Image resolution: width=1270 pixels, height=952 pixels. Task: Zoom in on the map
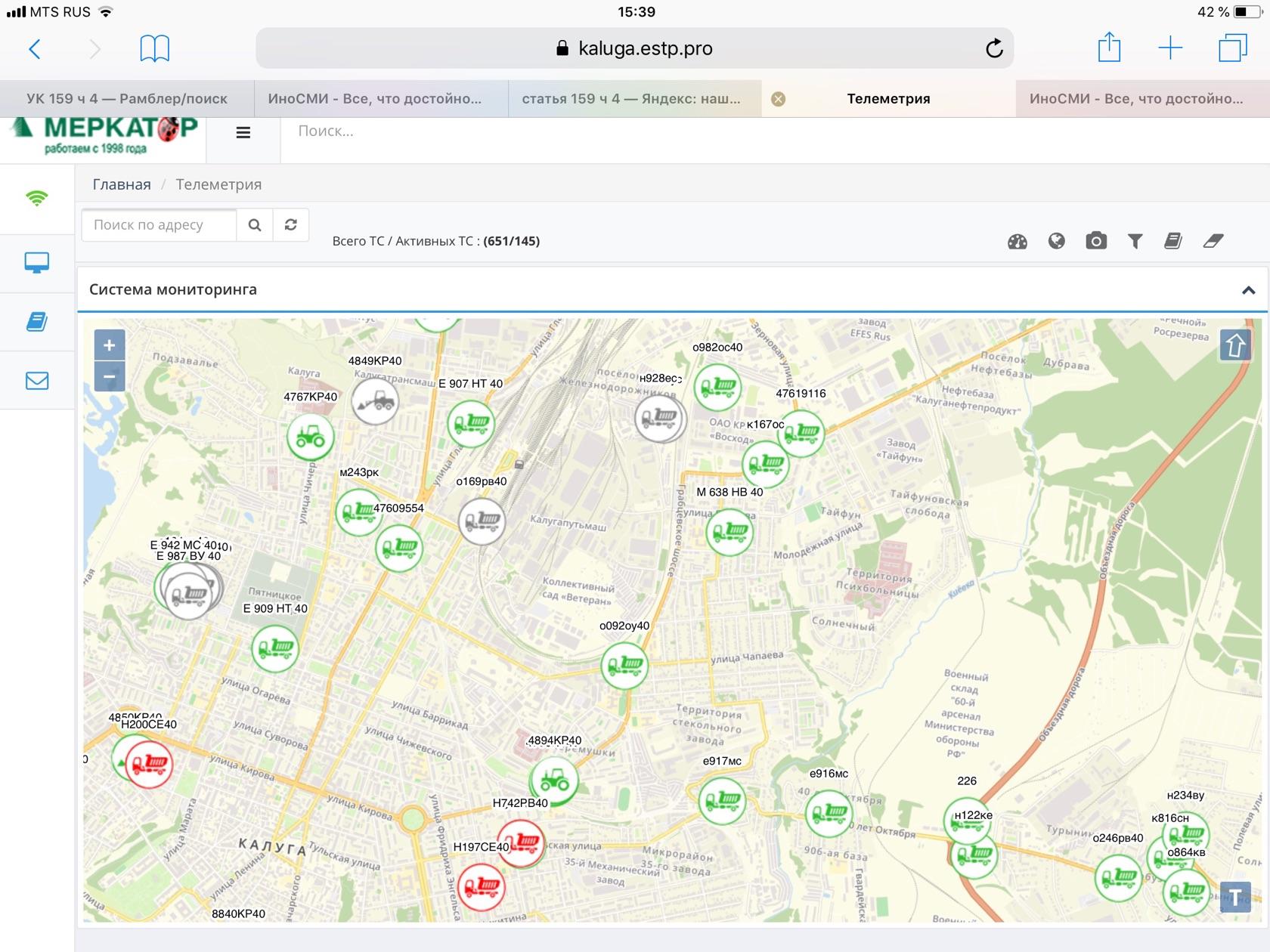click(110, 345)
